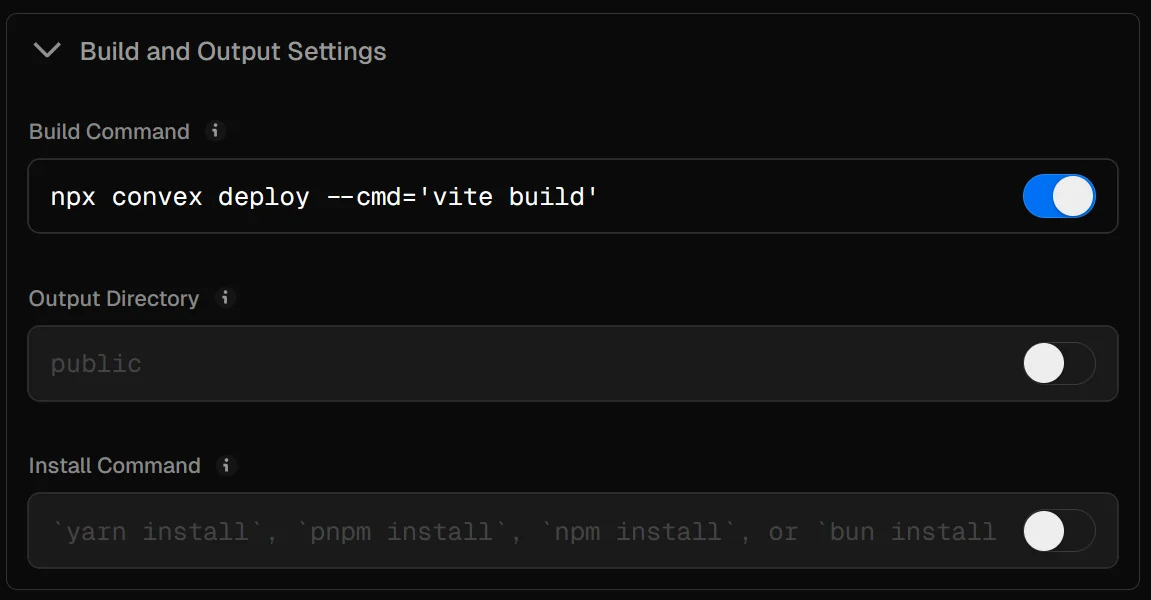Click the Build and Output Settings heading
1151x600 pixels.
click(231, 51)
